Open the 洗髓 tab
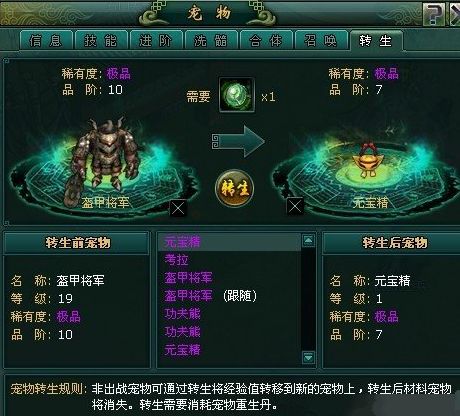The height and width of the screenshot is (416, 460). click(211, 41)
